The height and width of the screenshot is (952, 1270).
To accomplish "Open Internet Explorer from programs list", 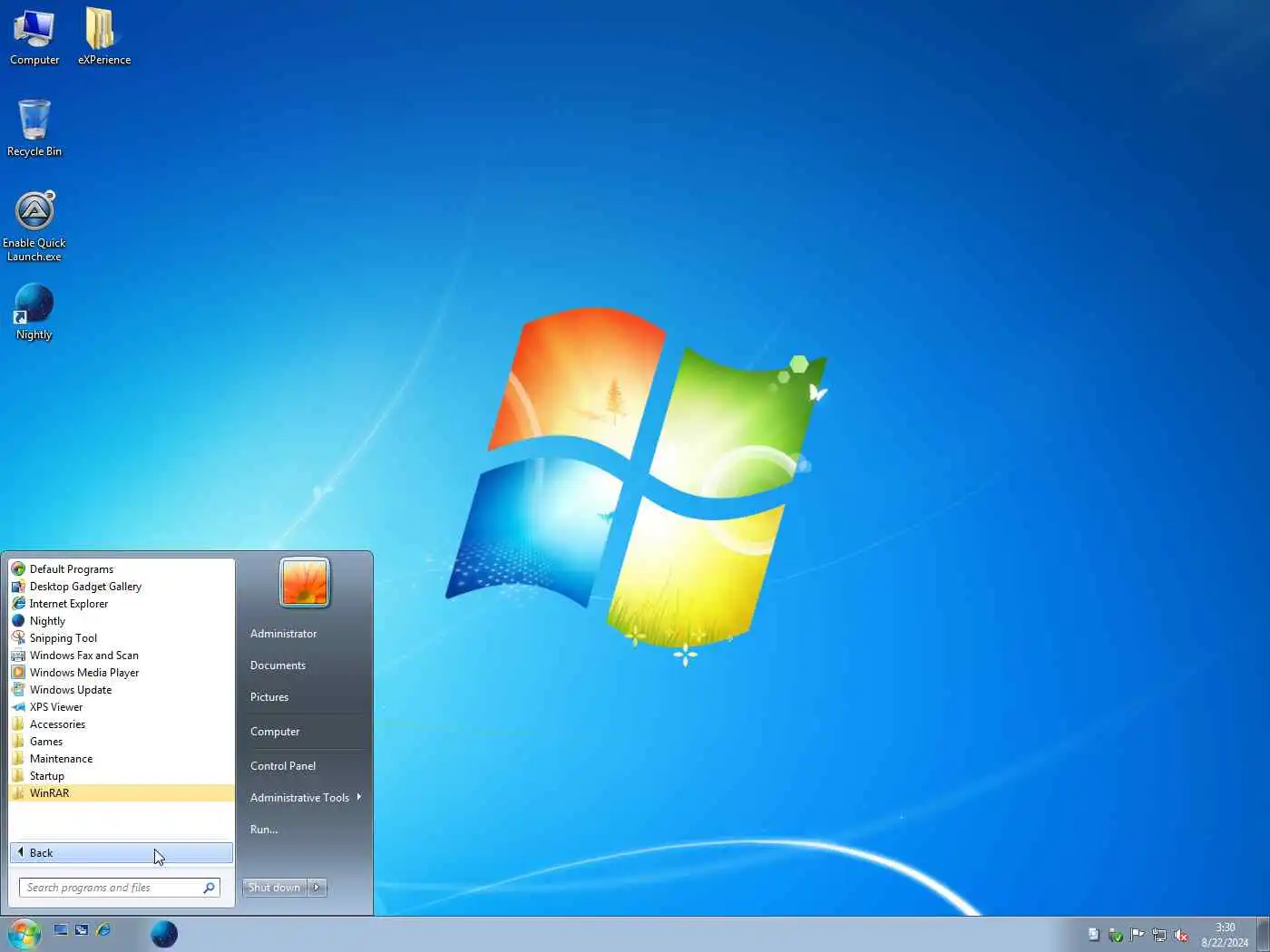I will pos(122,604).
